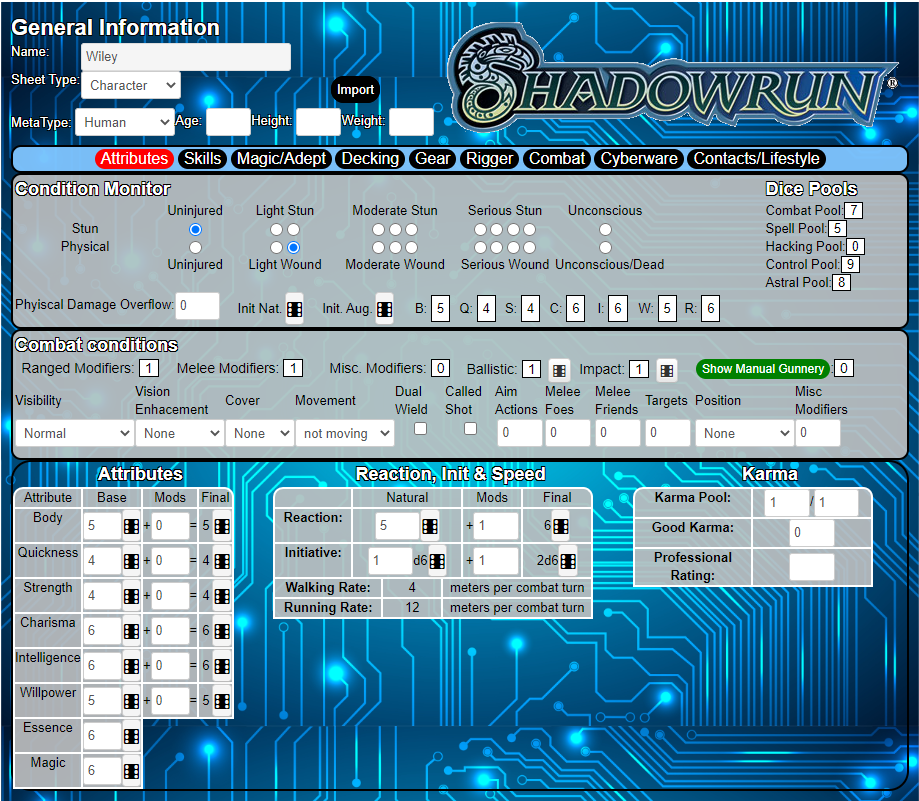
Task: Click the Physical Damage Overflow field
Action: pyautogui.click(x=198, y=306)
